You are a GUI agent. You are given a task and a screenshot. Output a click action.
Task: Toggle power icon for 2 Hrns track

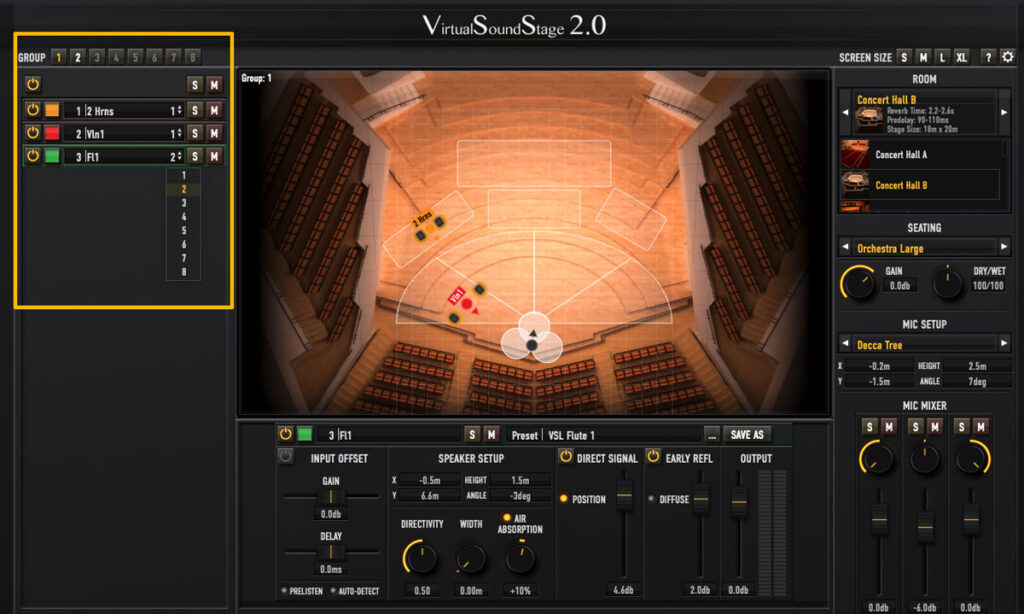click(32, 110)
